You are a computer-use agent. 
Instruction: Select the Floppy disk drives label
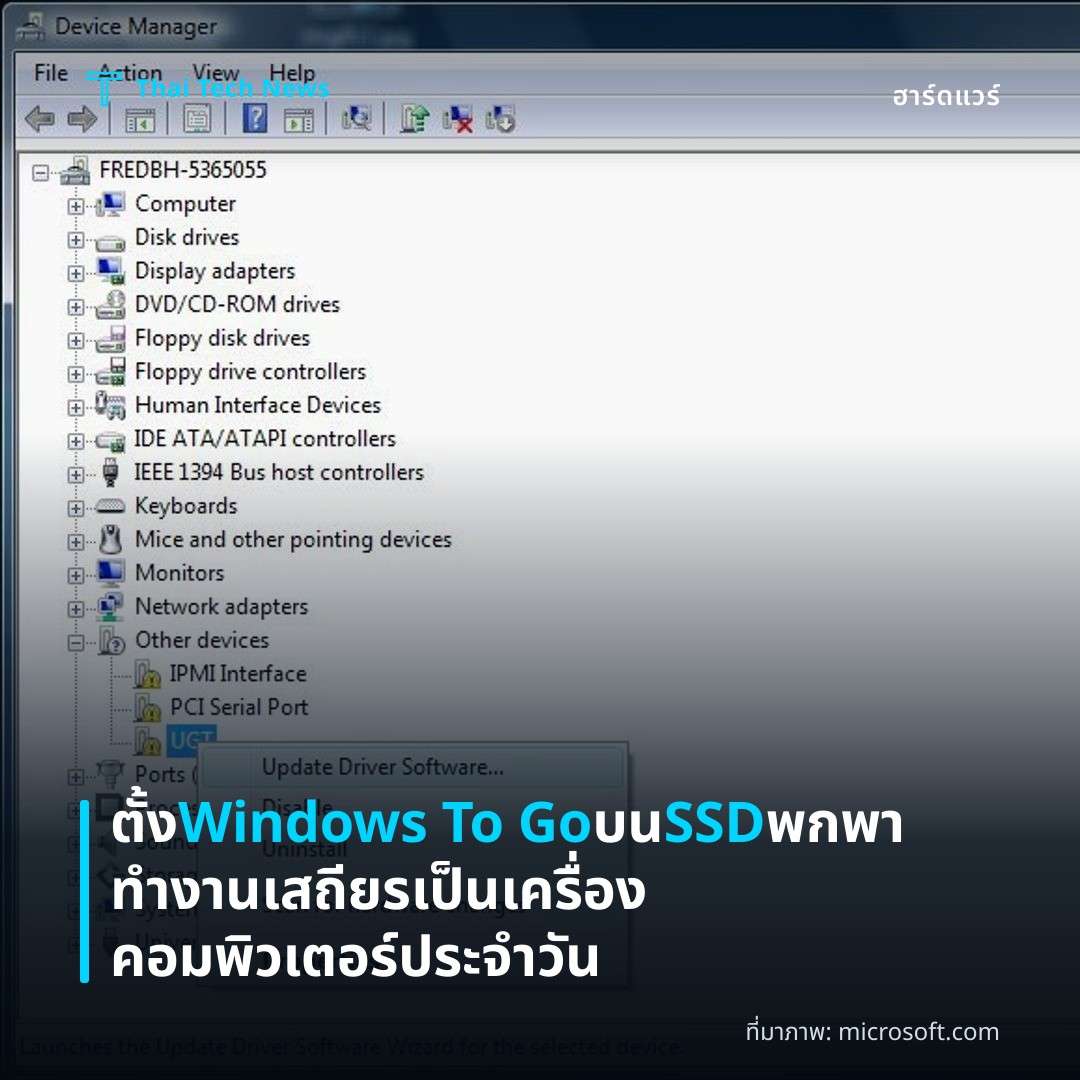222,338
